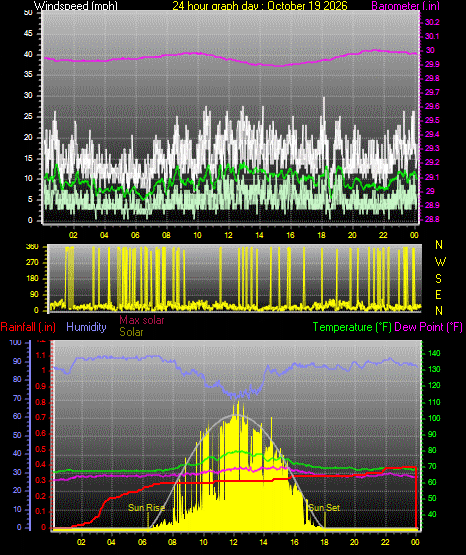Click the "Windspeed (mph)" chart title
Image resolution: width=466 pixels, height=555 pixels.
76,6
